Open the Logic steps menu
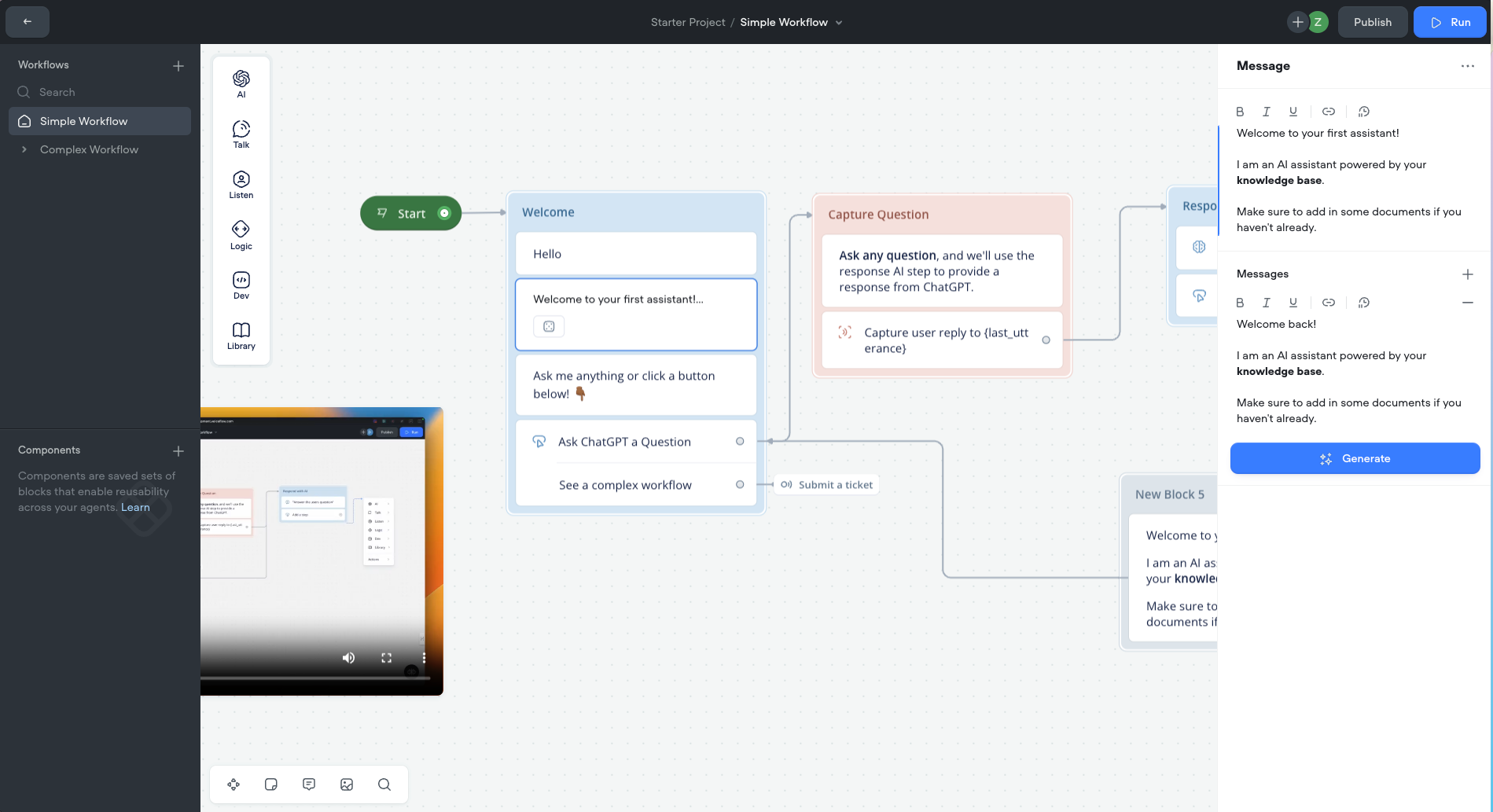Image resolution: width=1493 pixels, height=812 pixels. (241, 233)
